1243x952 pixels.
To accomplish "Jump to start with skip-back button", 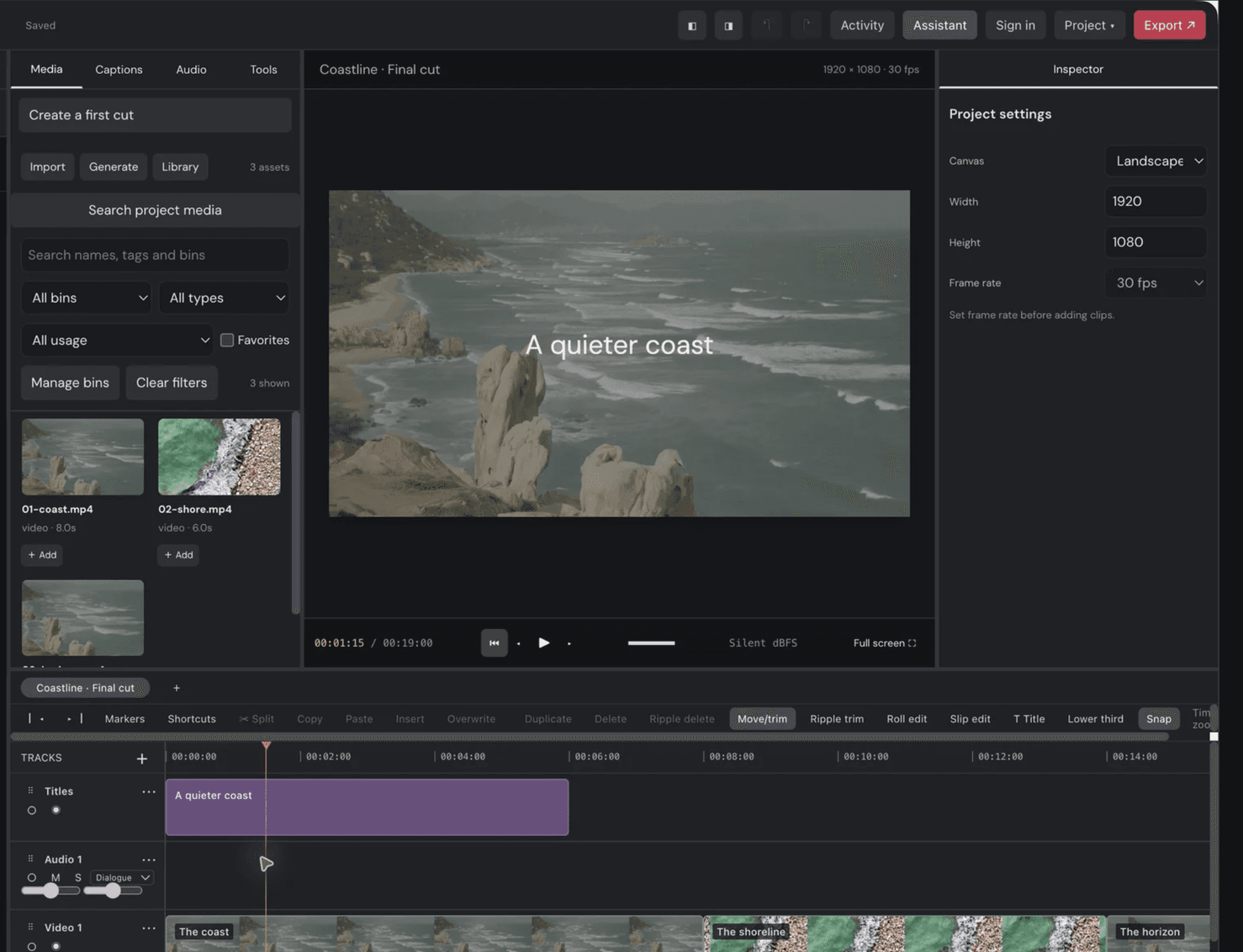I will (x=495, y=643).
